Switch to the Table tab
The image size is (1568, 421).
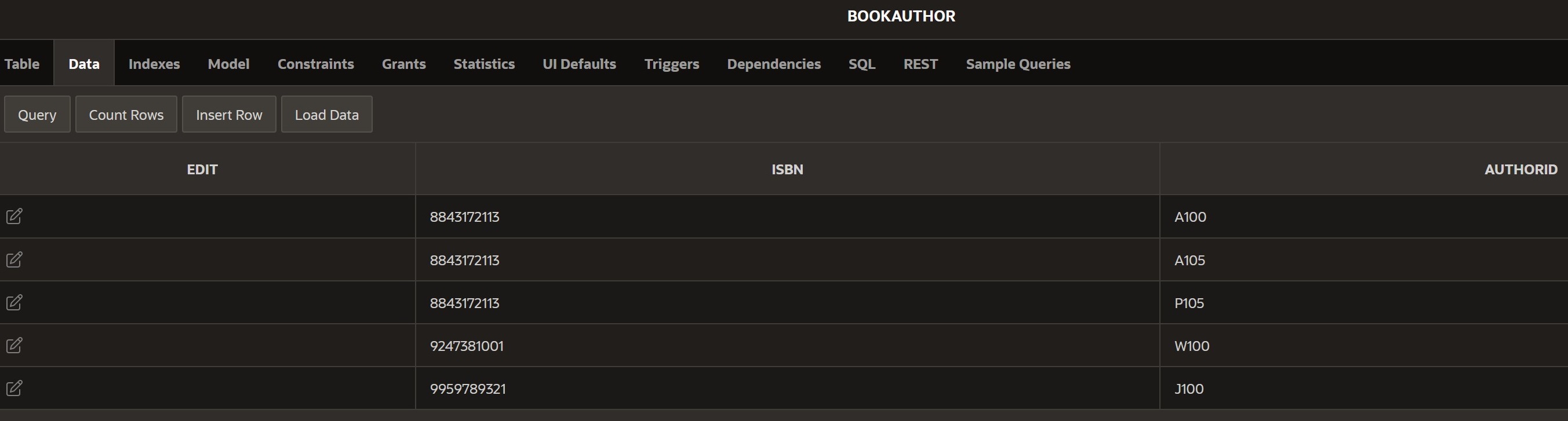click(22, 63)
